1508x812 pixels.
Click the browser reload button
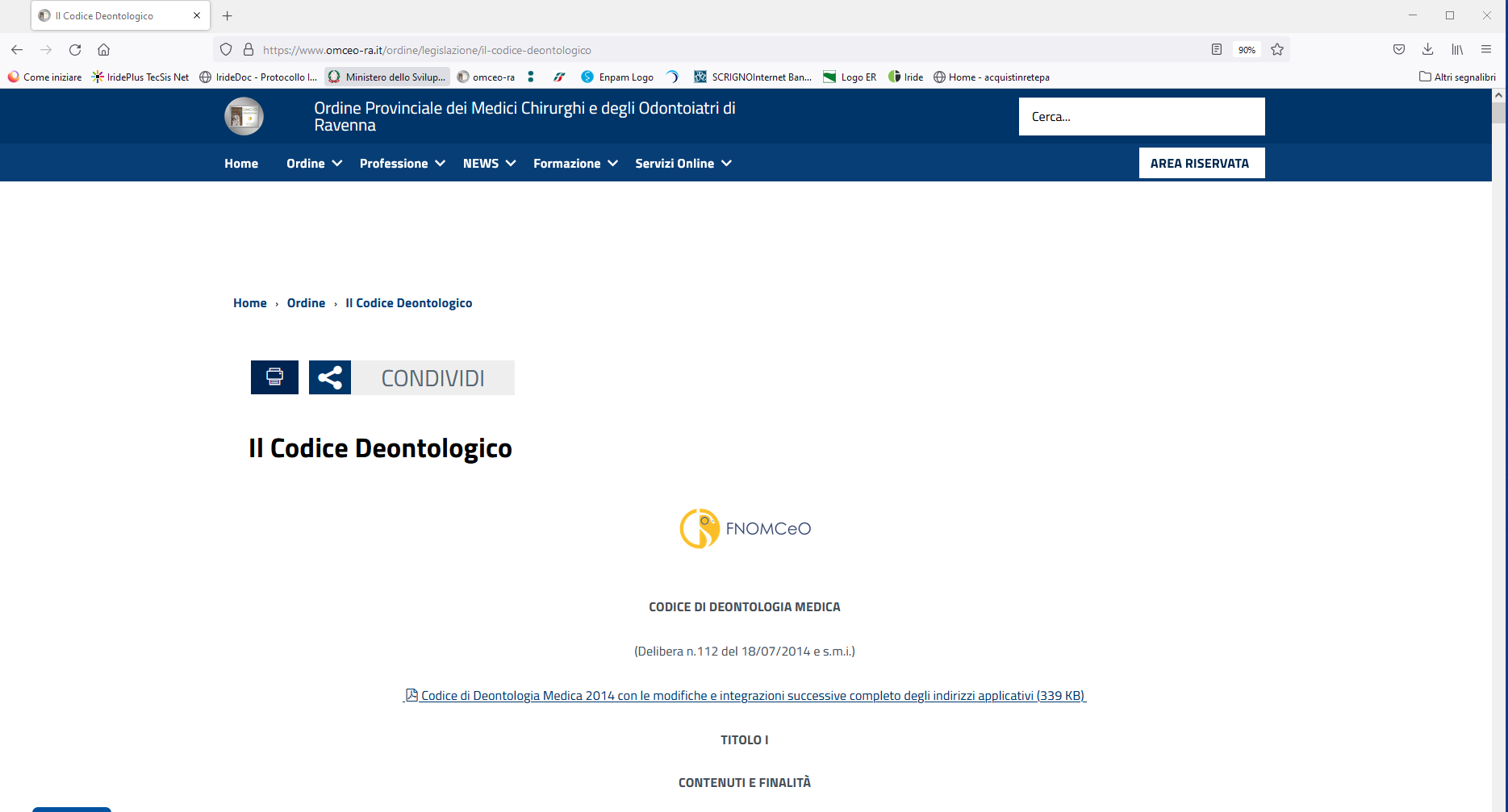click(x=75, y=50)
